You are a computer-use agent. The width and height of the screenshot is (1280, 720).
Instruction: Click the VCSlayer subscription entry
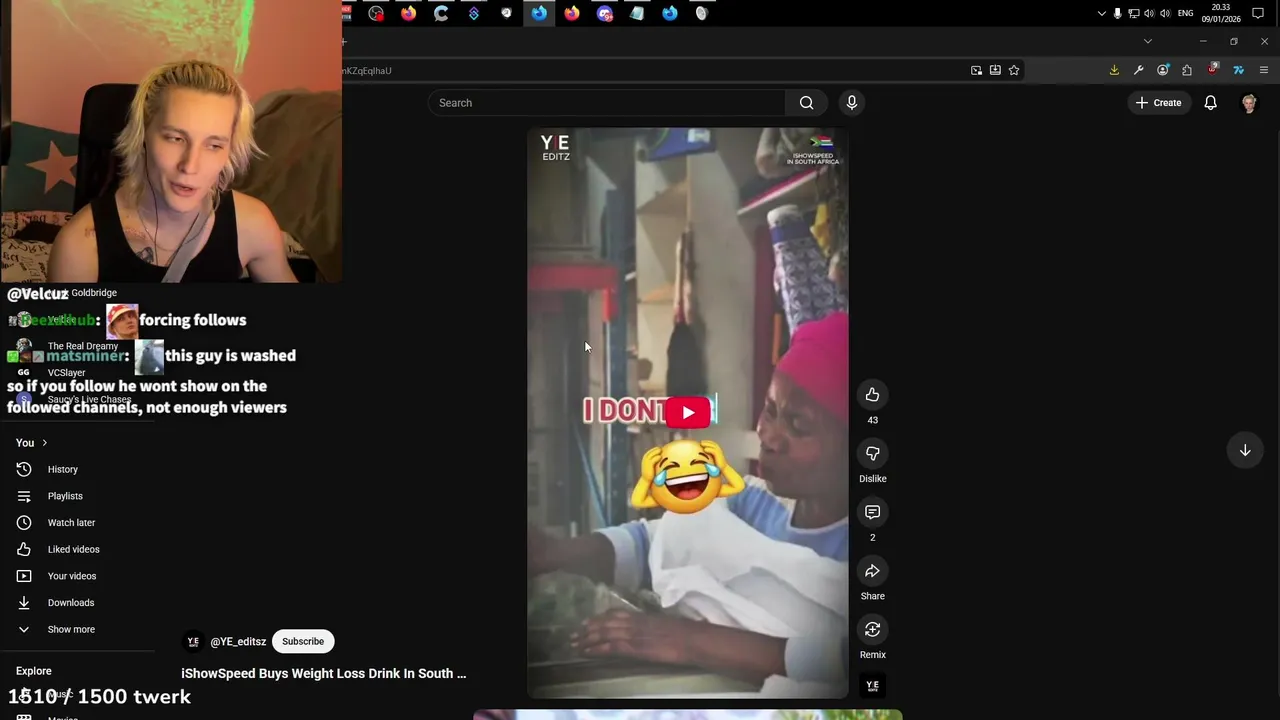tap(66, 373)
